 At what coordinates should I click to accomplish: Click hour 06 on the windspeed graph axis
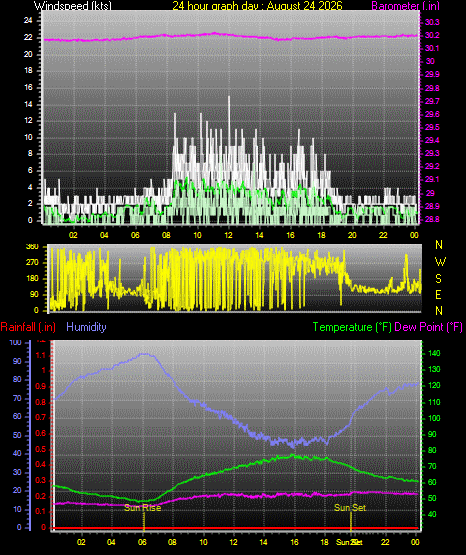click(135, 235)
